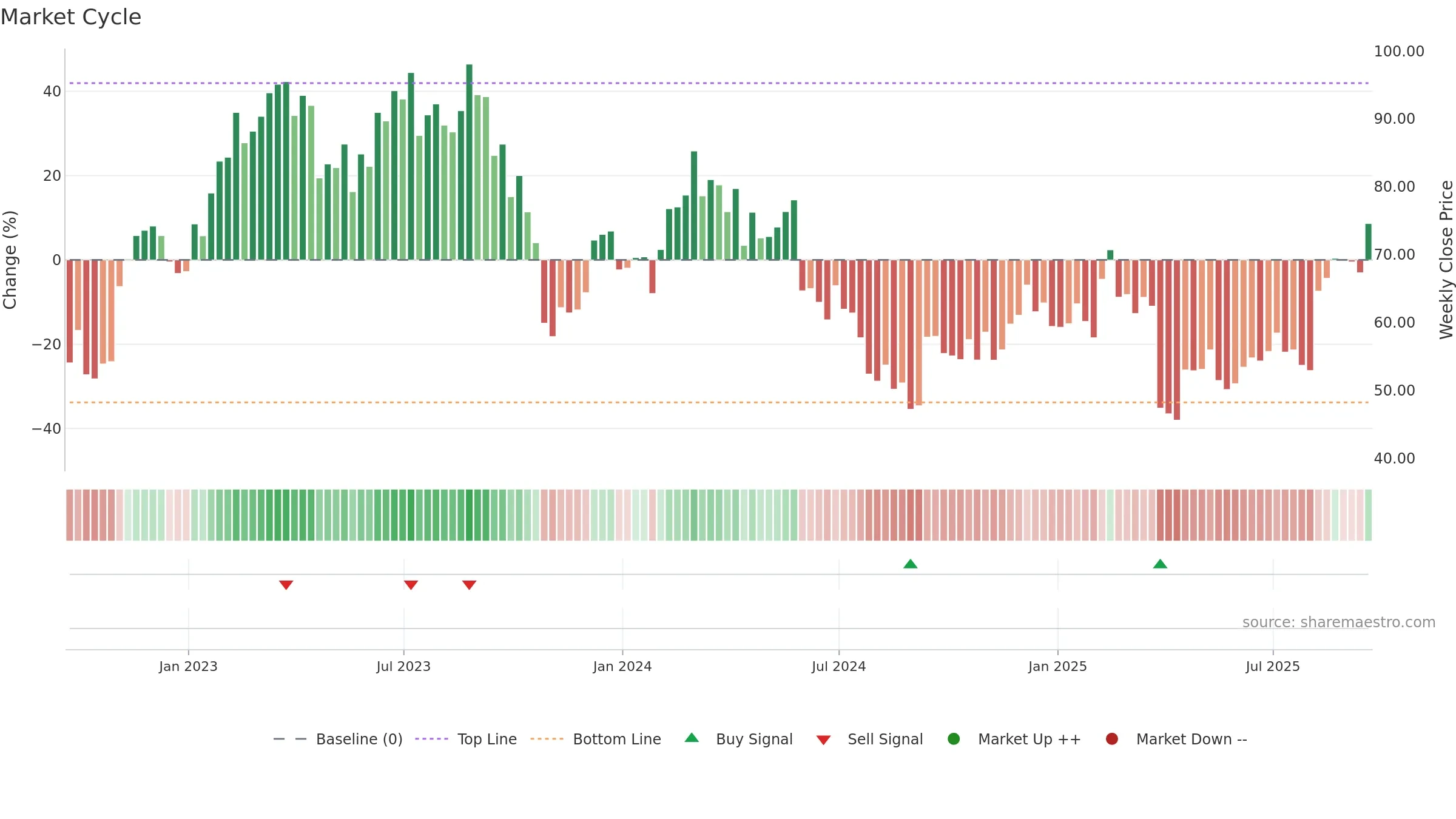Toggle the Sell Signal legend label
This screenshot has width=1456, height=819.
pos(885,739)
